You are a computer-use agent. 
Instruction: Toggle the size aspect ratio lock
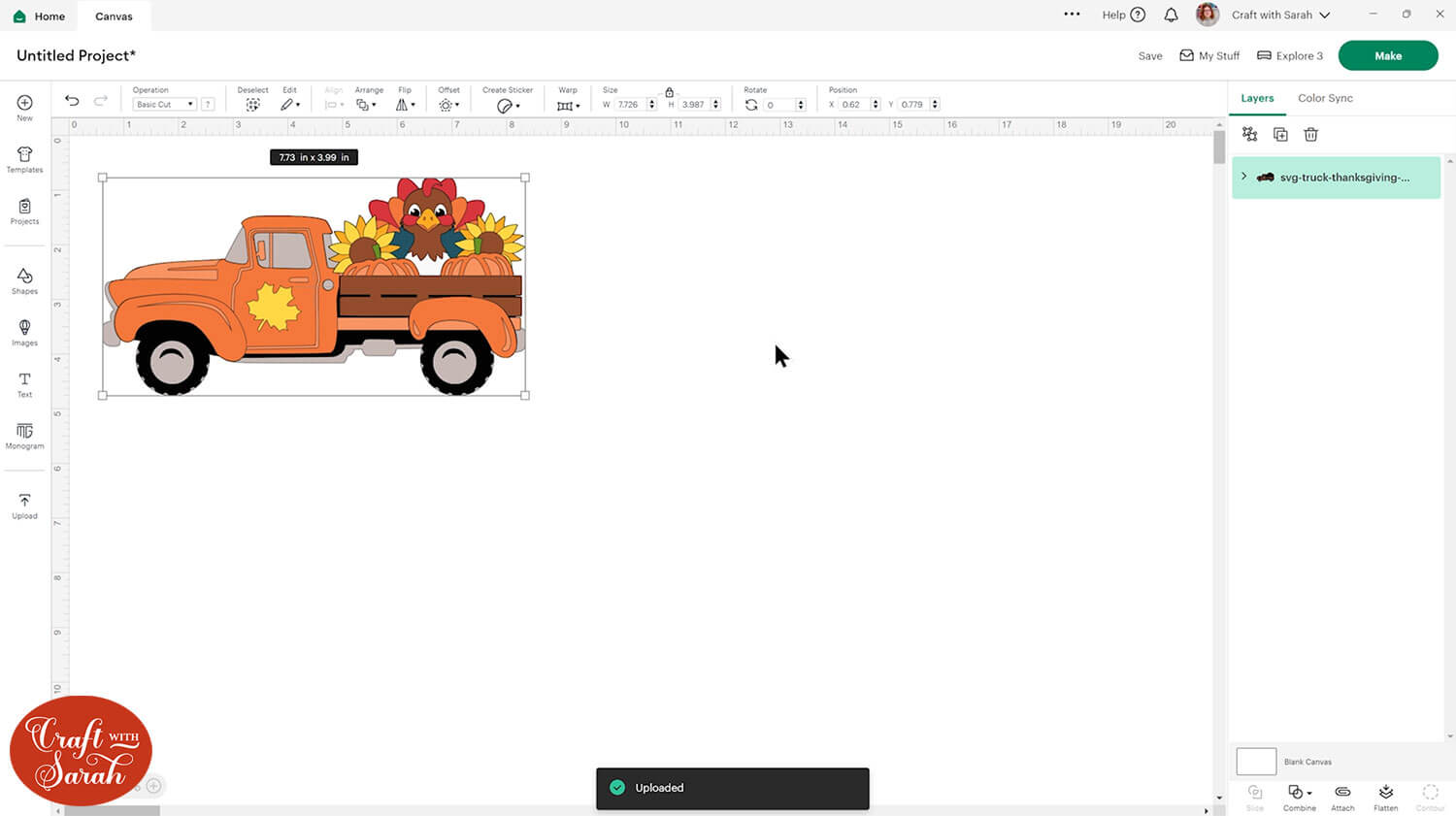tap(669, 92)
